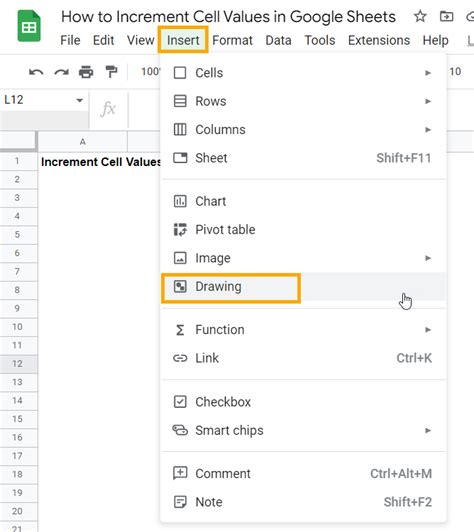Click the select-all corner box
Screen dimensions: 474x532
18,140
